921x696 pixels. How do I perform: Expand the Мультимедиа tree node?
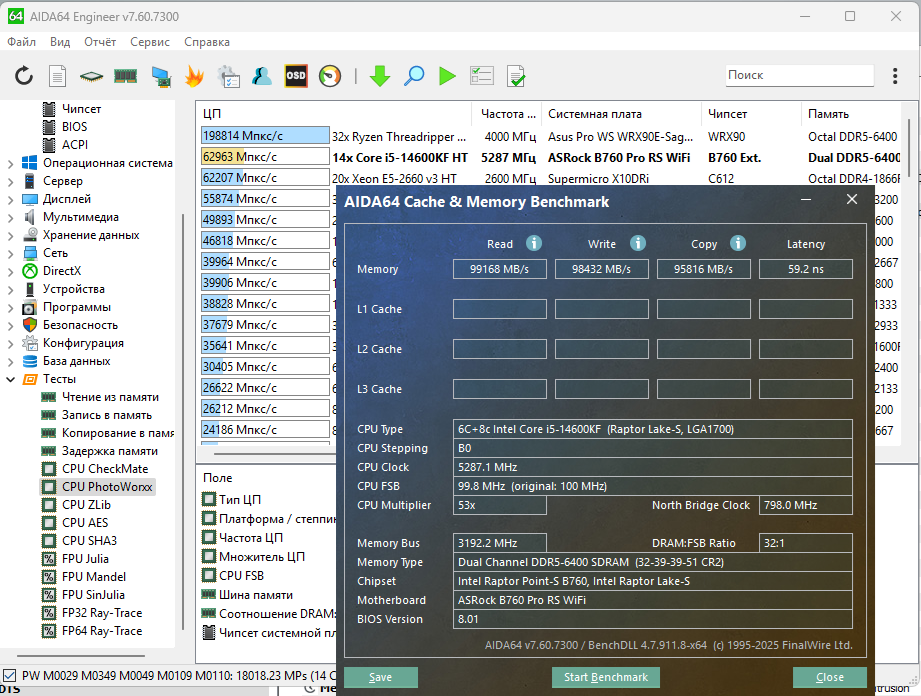pos(11,218)
